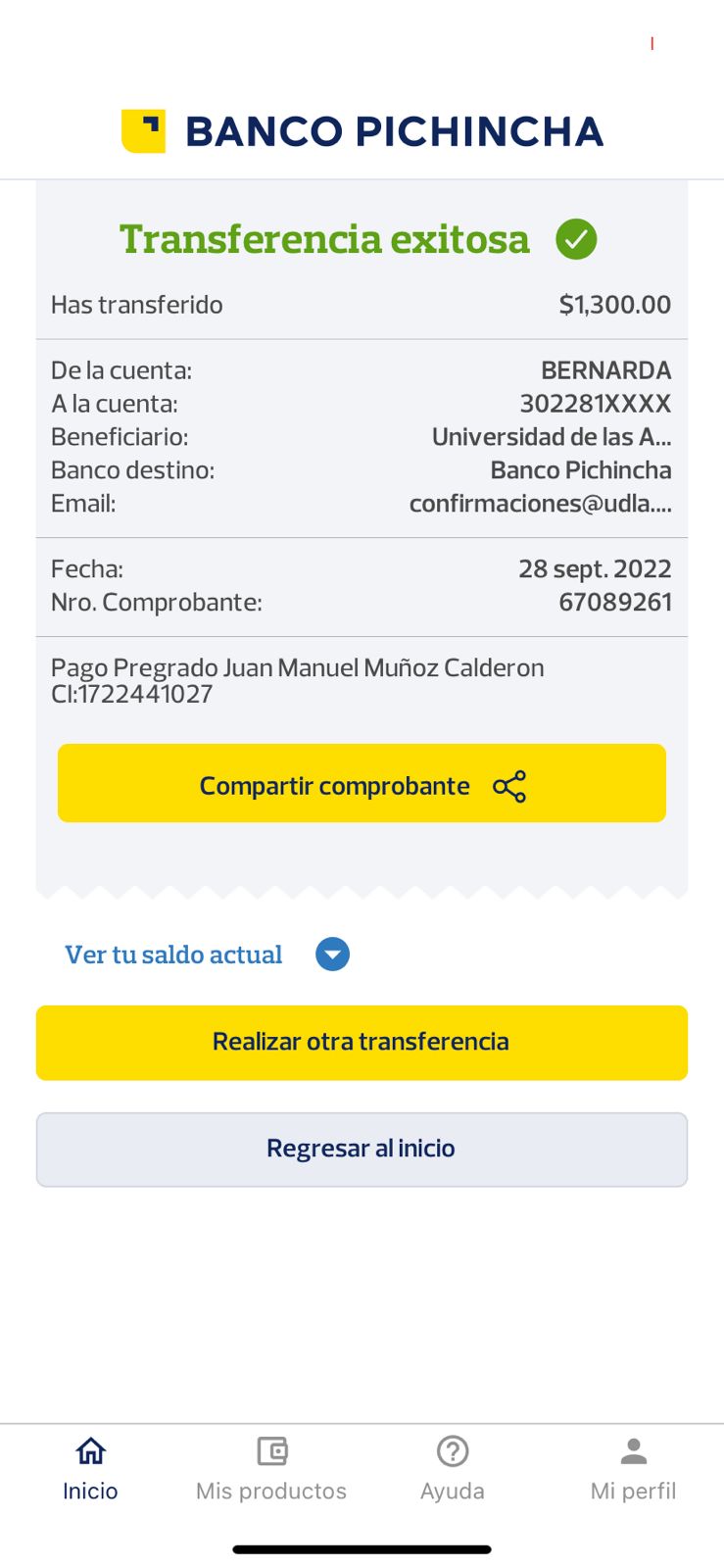Tap the Mi perfil person icon
The width and height of the screenshot is (724, 1568).
pos(634,1450)
